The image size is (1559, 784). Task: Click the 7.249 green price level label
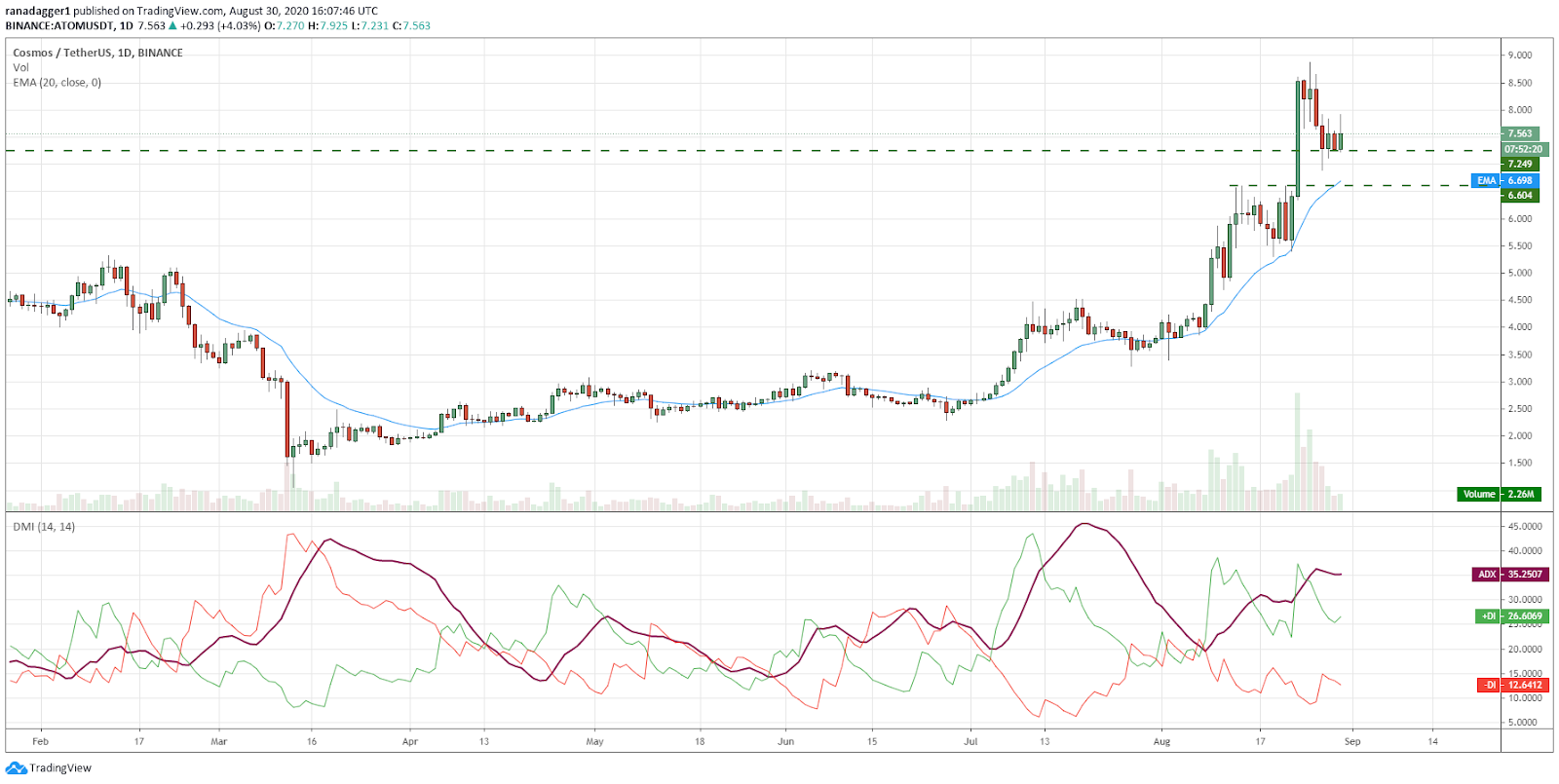point(1519,164)
